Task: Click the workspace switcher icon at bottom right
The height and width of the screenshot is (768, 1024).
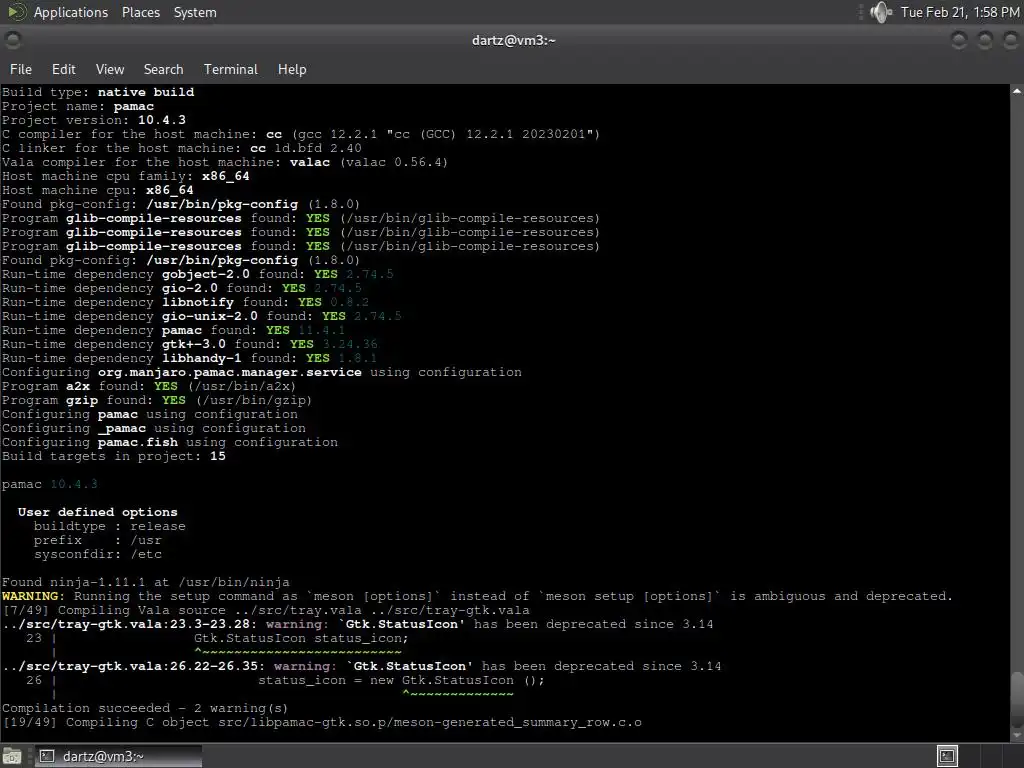Action: tap(947, 756)
